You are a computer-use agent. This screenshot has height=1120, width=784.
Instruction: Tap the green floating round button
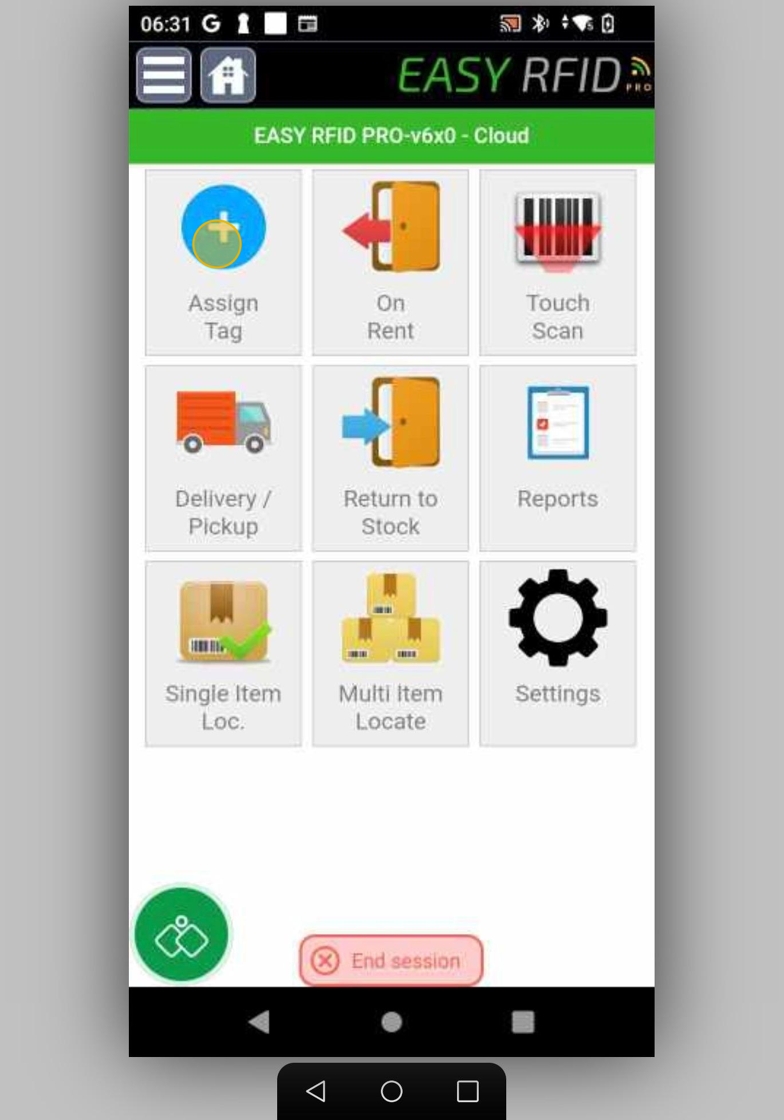[x=181, y=935]
